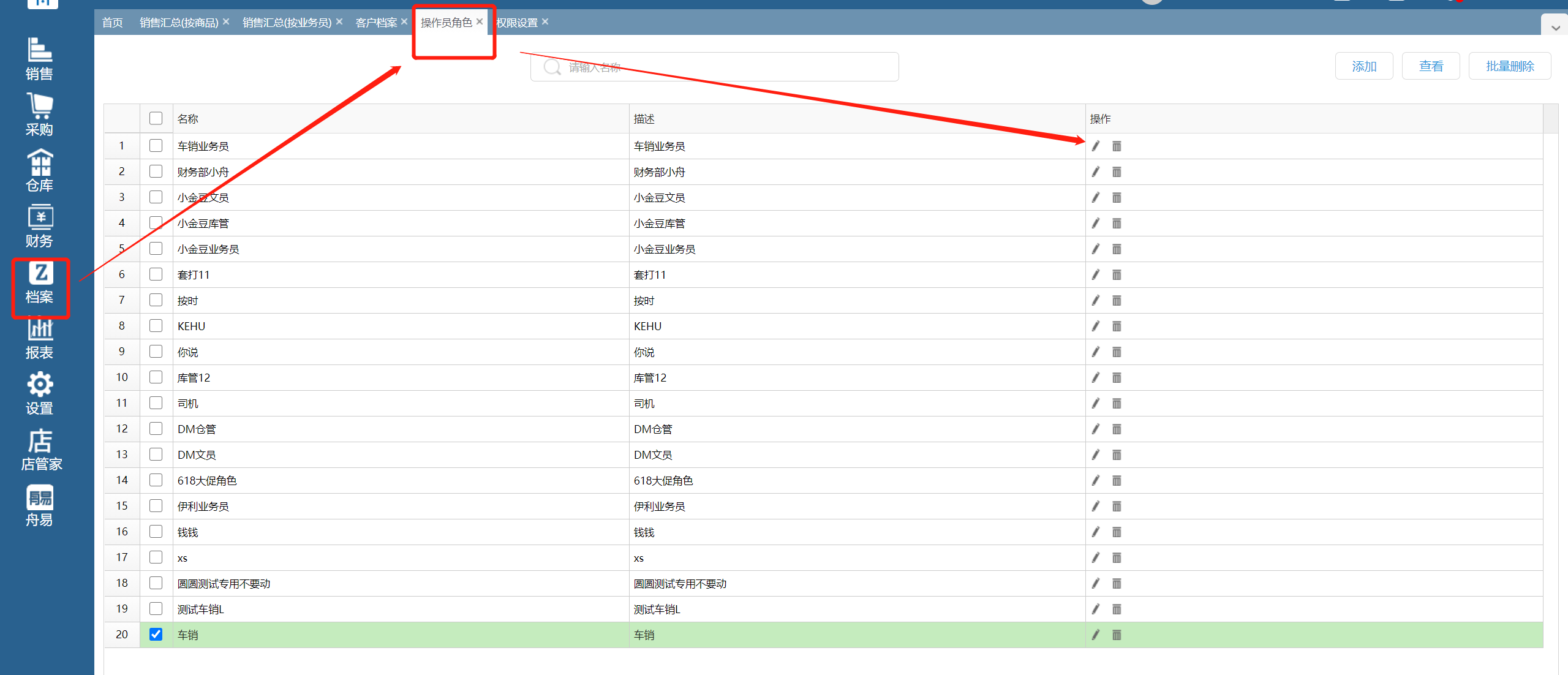
Task: Delete the 司机 role
Action: coord(1117,403)
